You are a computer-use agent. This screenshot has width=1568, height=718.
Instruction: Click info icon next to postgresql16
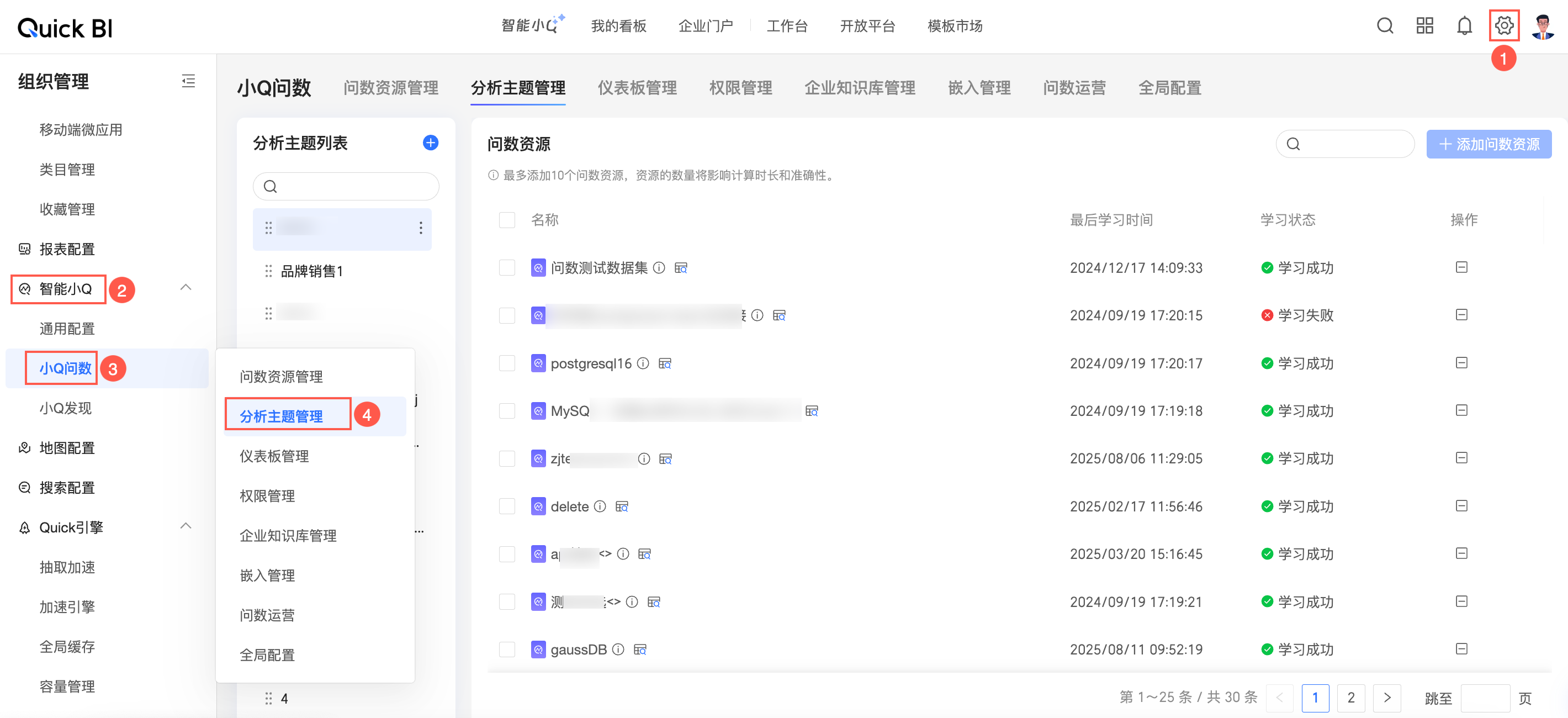click(643, 363)
